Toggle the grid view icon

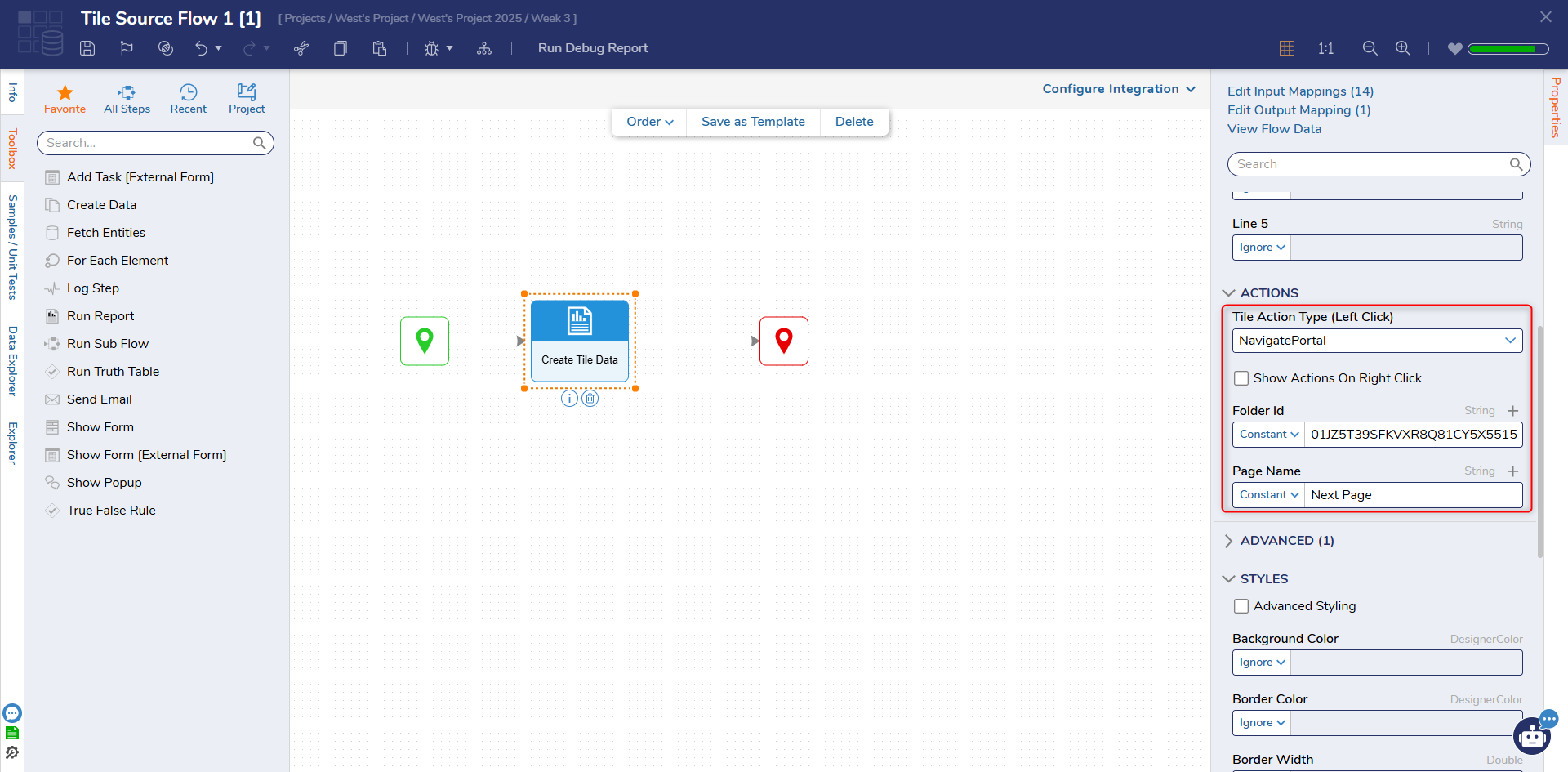coord(1287,48)
